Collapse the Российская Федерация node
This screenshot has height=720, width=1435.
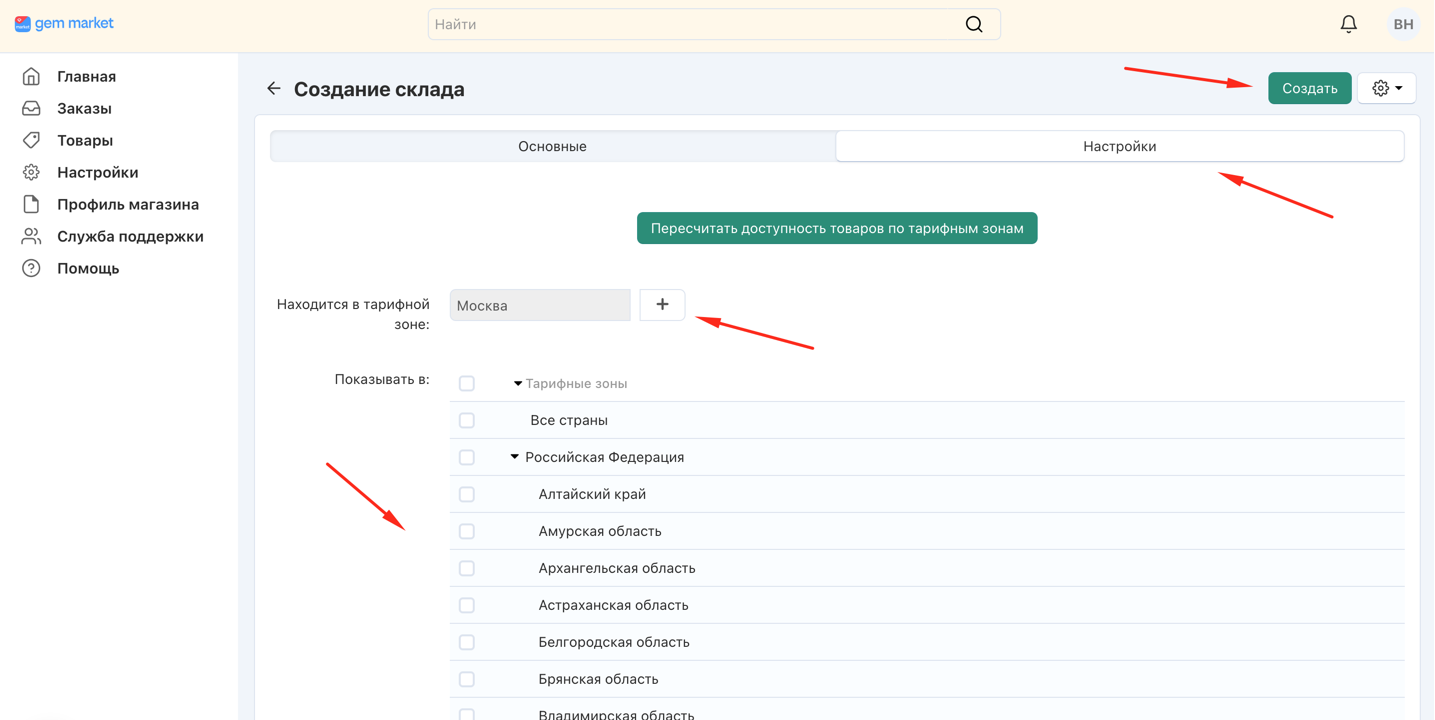coord(515,457)
